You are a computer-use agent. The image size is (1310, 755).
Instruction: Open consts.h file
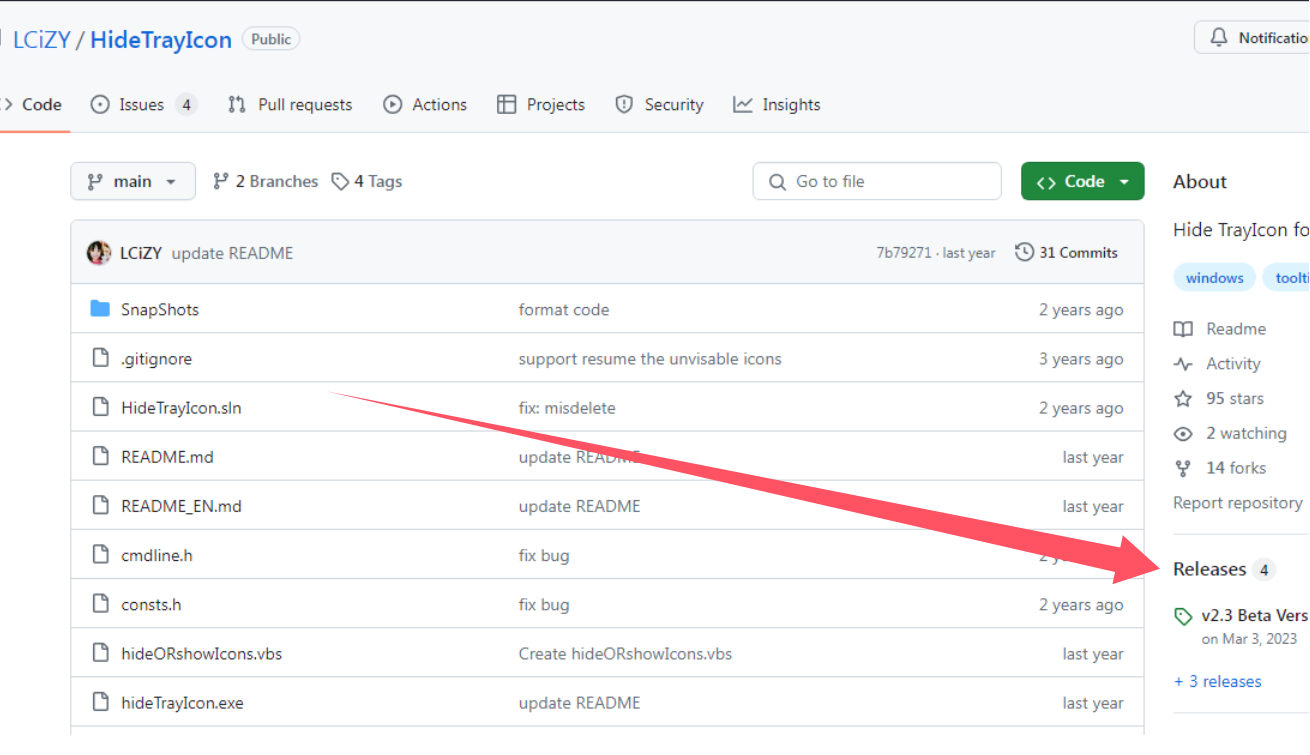tap(151, 604)
